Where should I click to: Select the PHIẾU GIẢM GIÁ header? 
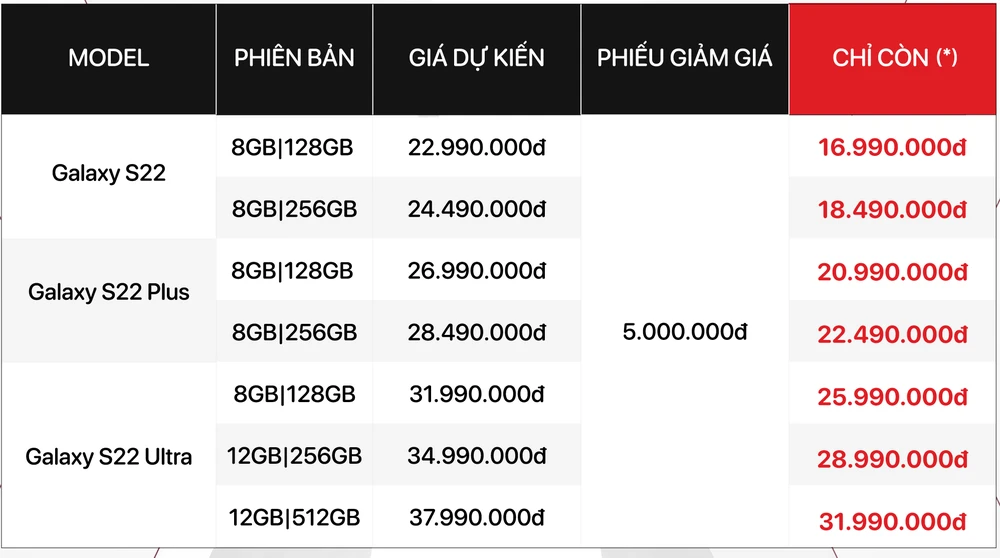coord(684,58)
